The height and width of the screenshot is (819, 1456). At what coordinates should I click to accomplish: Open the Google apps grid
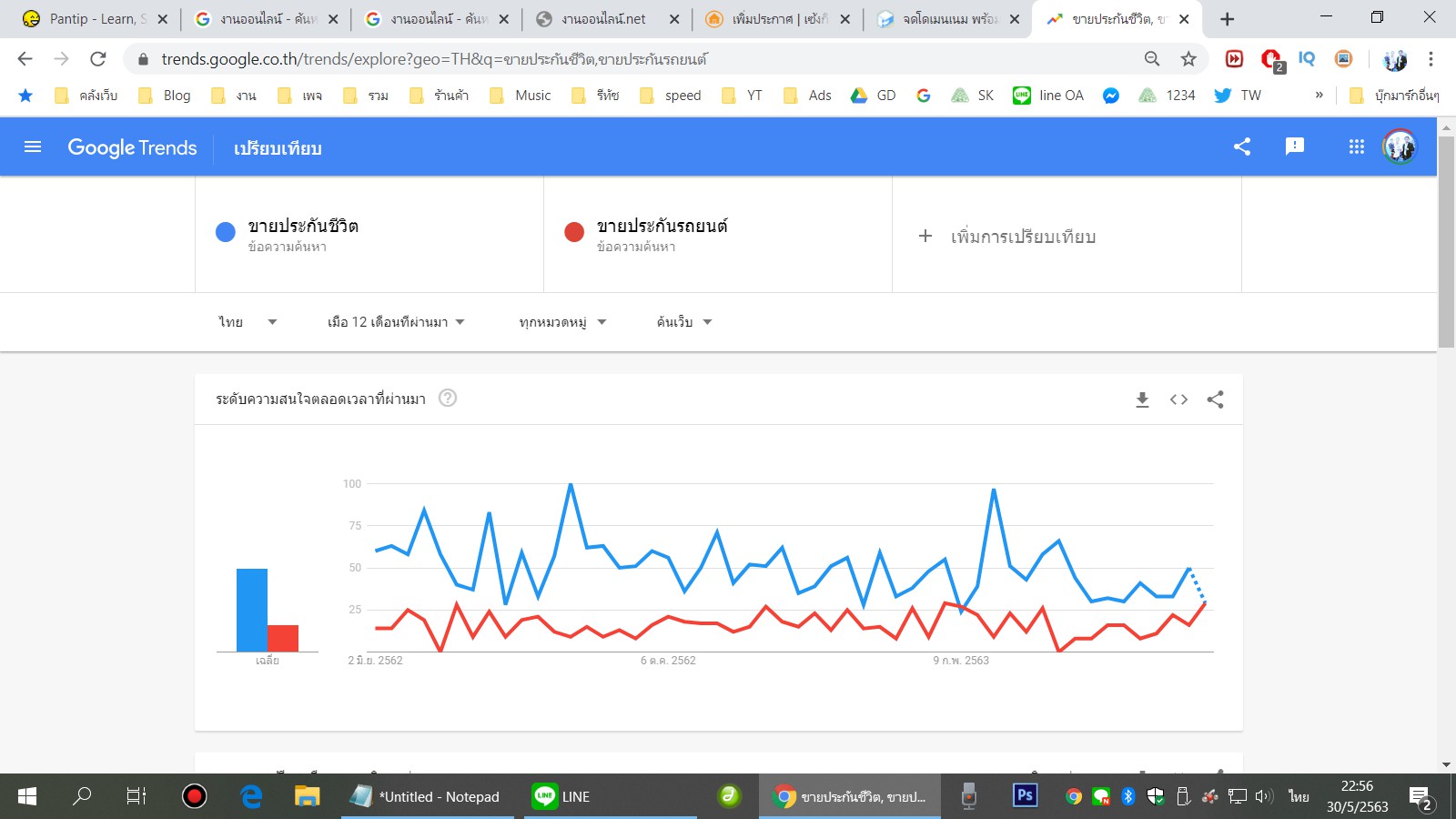click(x=1357, y=147)
